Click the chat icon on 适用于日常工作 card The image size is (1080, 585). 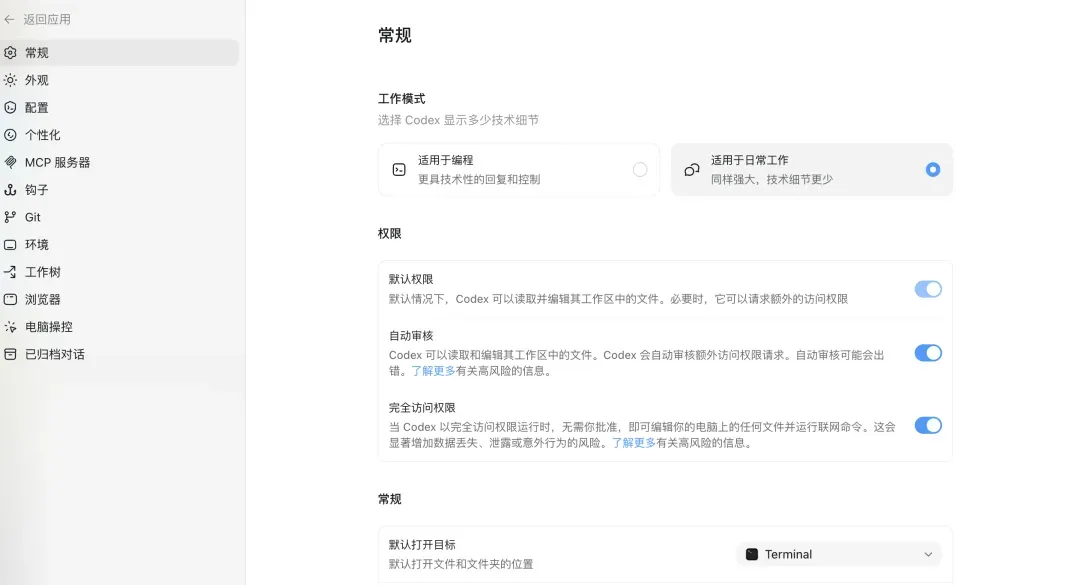(x=692, y=170)
